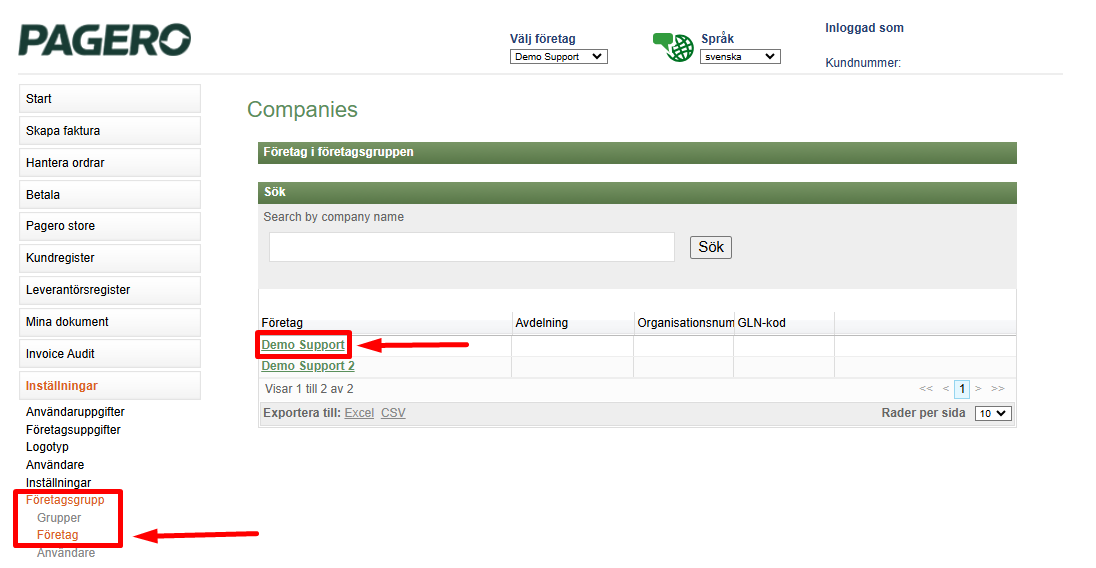Sort by Organisationsnummer column header
1096x568 pixels.
pos(685,323)
